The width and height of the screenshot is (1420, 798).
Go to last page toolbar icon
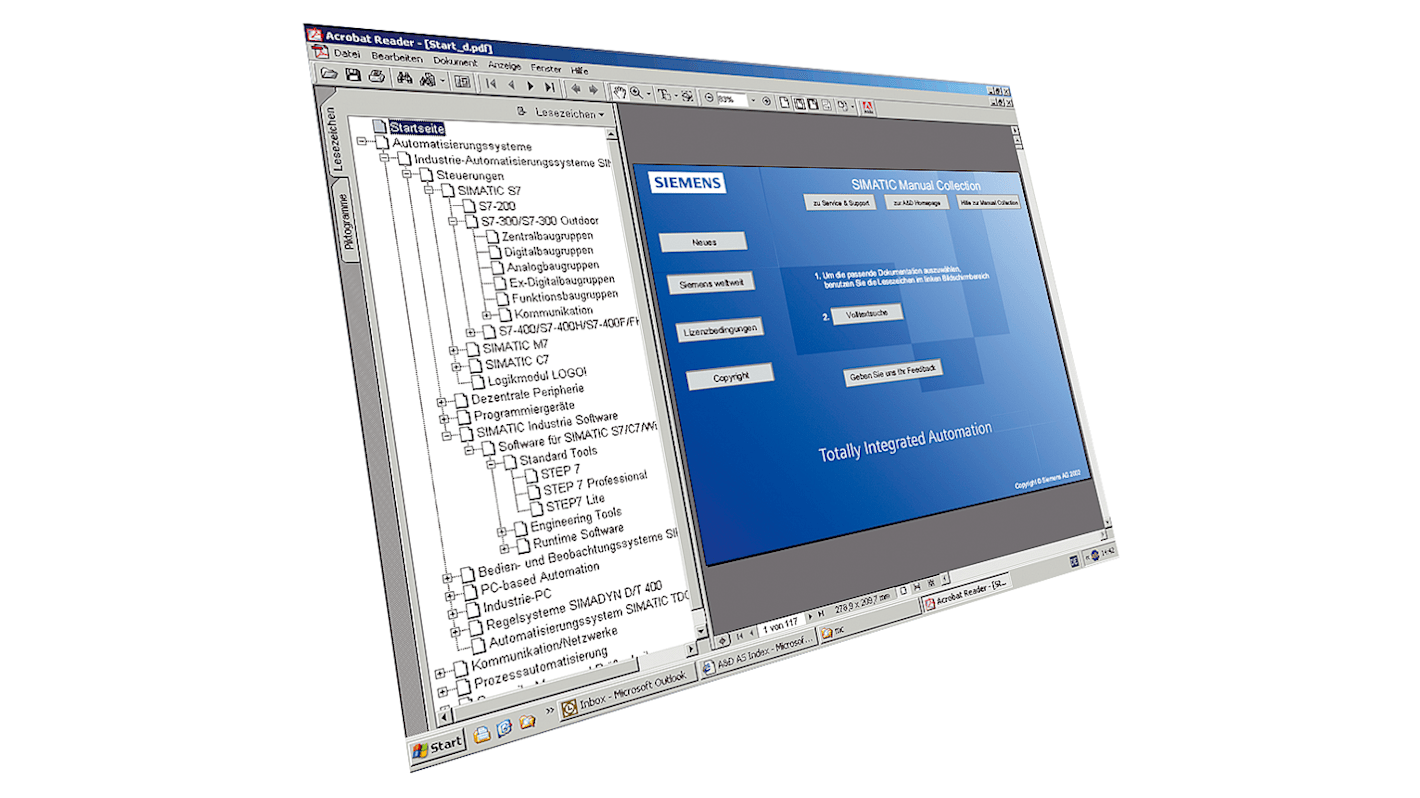[550, 87]
